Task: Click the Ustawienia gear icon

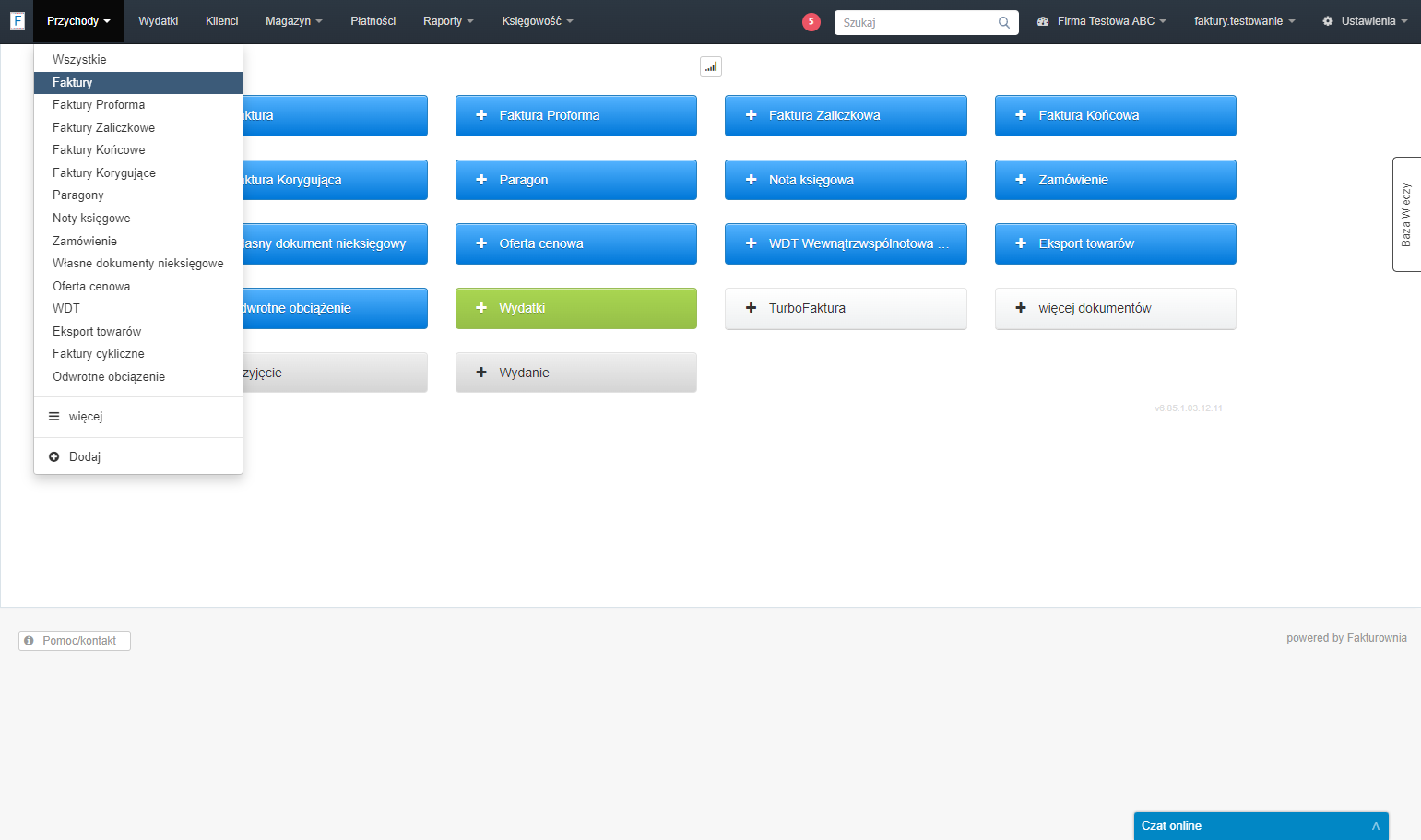Action: (1328, 21)
